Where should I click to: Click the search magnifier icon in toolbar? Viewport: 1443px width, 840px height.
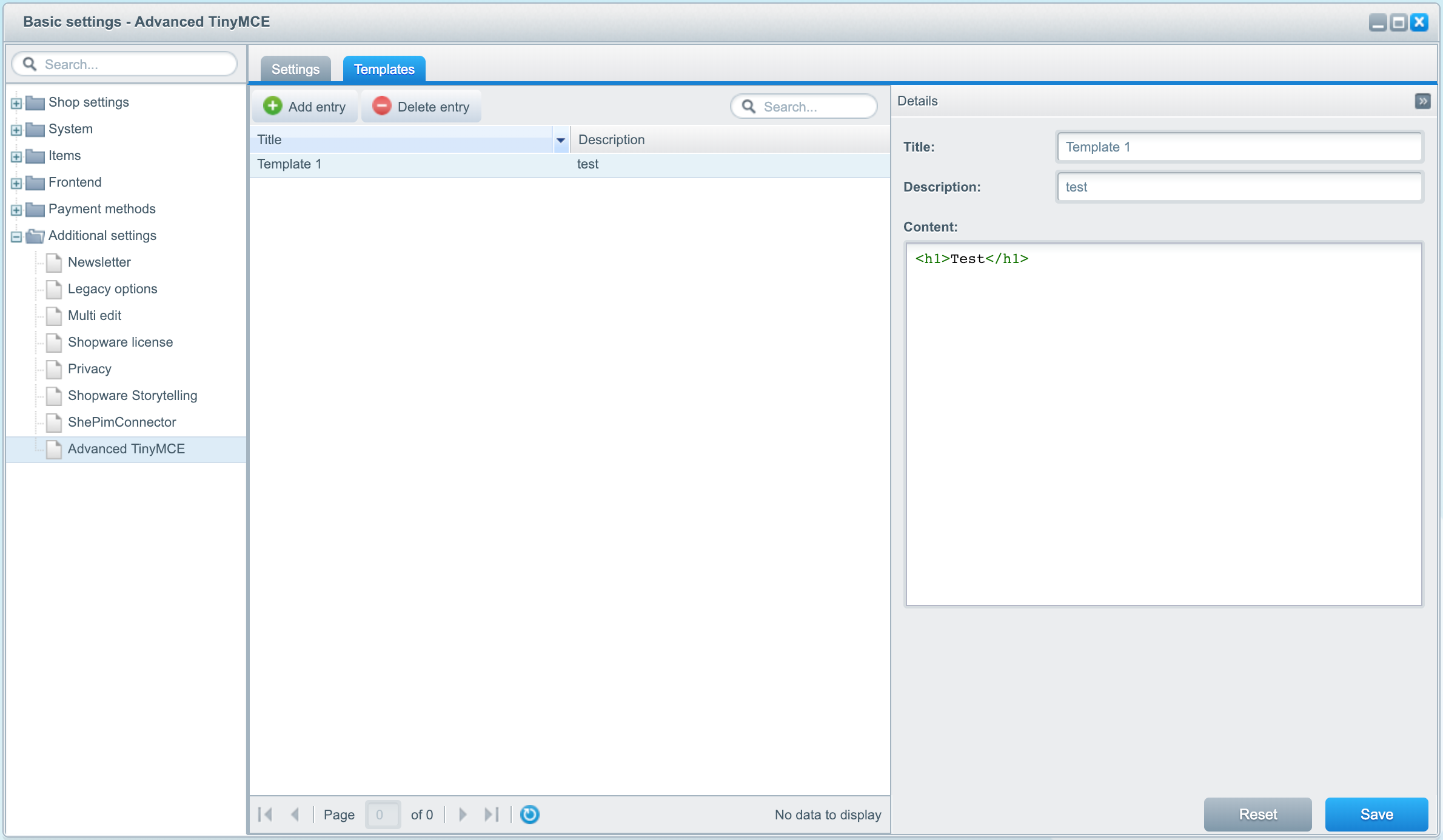(x=750, y=106)
